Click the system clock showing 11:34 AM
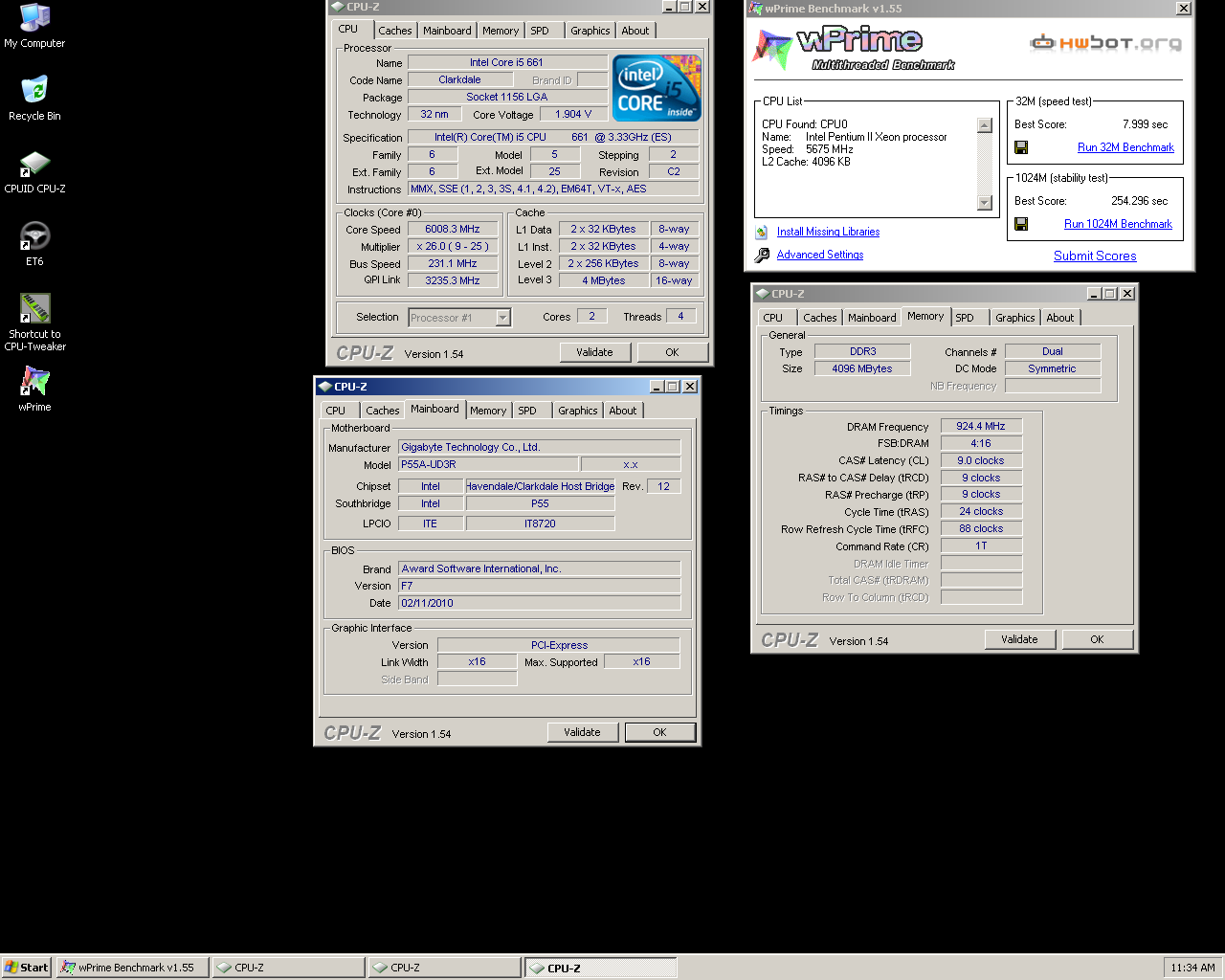Screen dimensions: 1225x980 point(1192,968)
